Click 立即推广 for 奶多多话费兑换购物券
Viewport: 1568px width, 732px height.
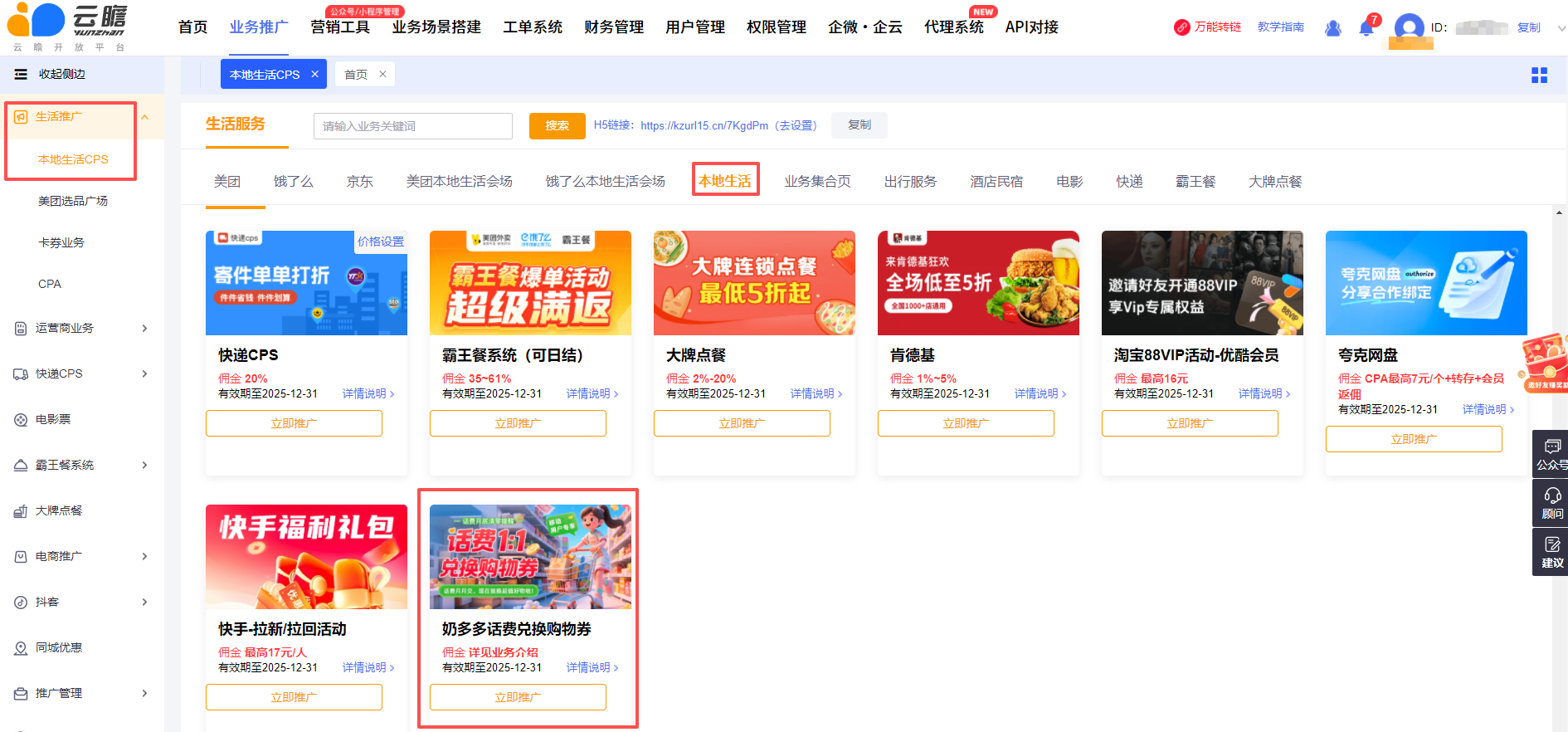pyautogui.click(x=518, y=697)
